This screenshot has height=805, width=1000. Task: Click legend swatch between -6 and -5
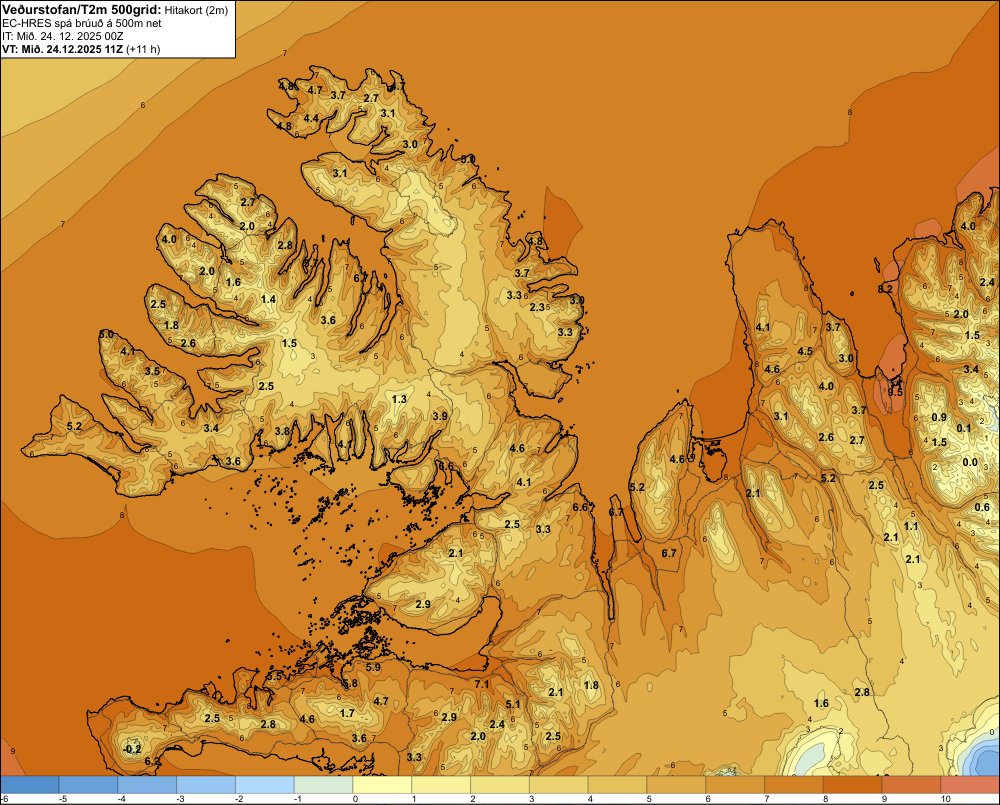29,785
